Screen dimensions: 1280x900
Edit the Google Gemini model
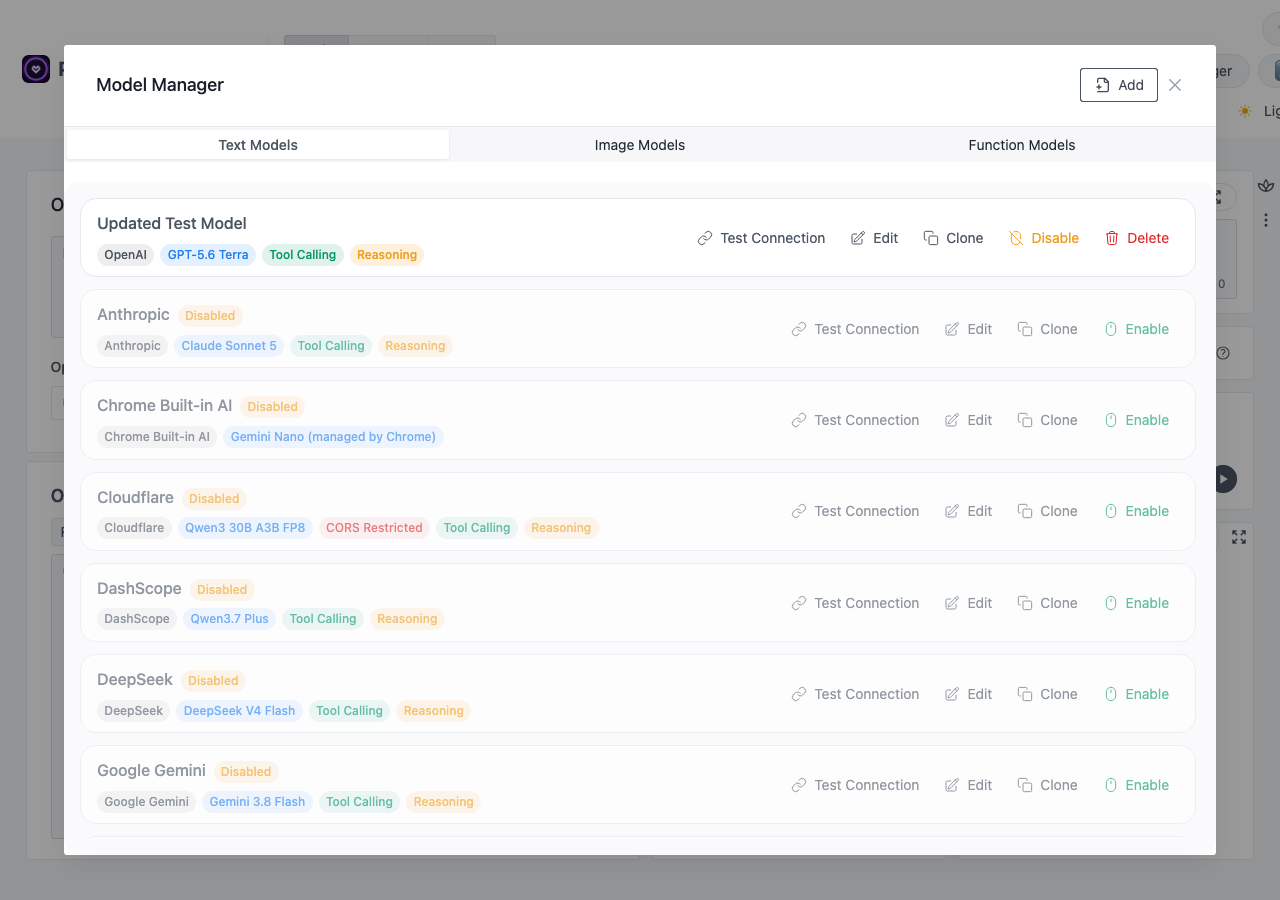[969, 785]
